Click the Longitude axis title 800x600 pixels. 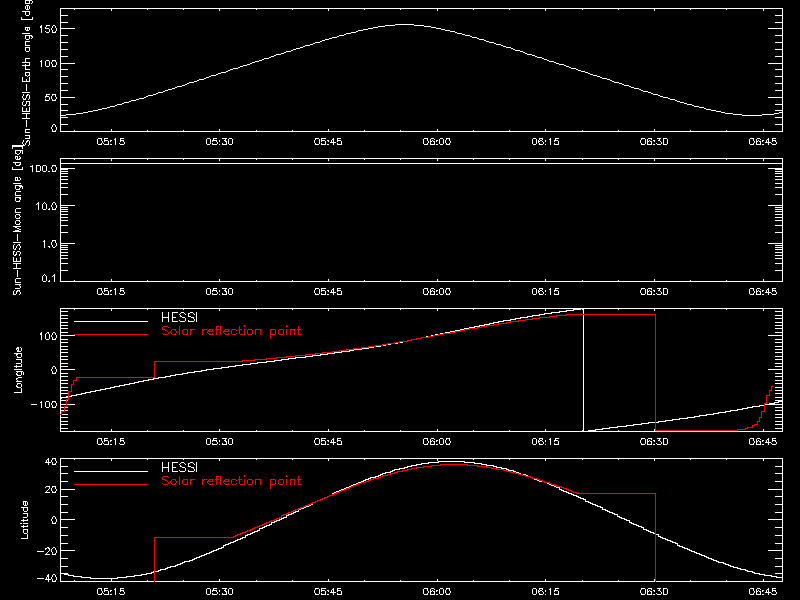tap(18, 370)
